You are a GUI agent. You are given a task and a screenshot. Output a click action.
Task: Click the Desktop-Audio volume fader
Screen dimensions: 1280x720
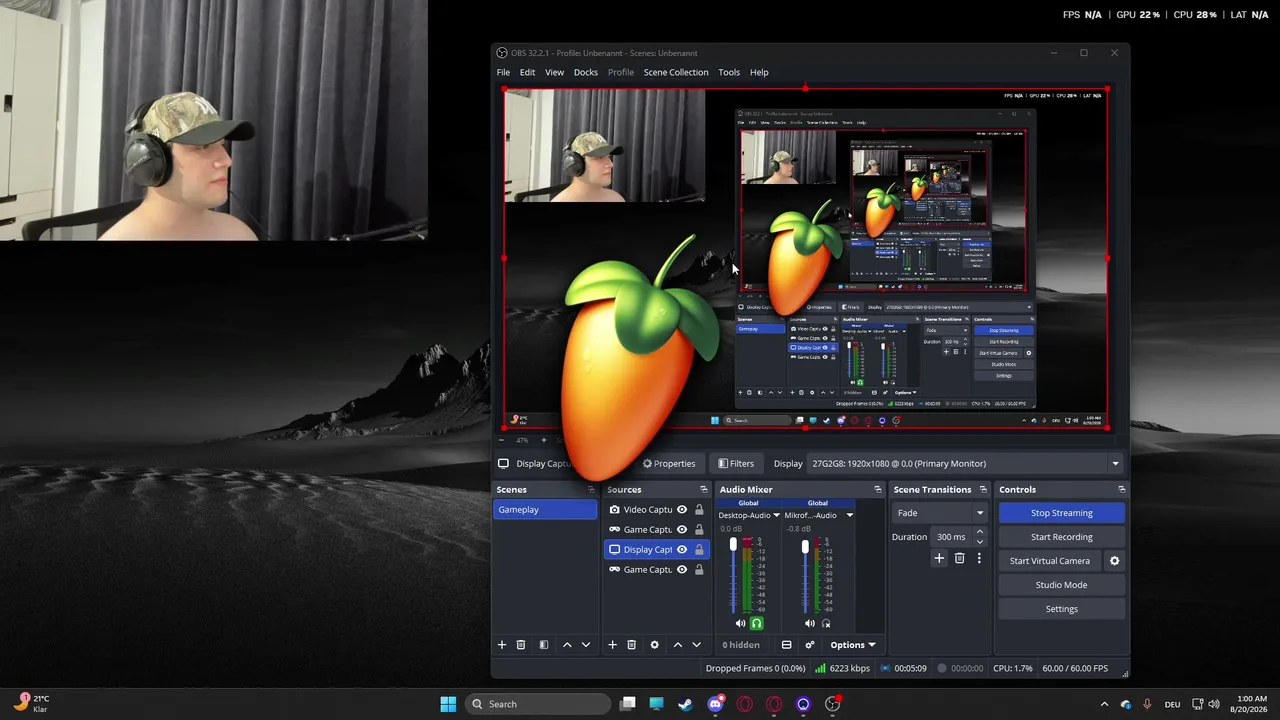(733, 544)
